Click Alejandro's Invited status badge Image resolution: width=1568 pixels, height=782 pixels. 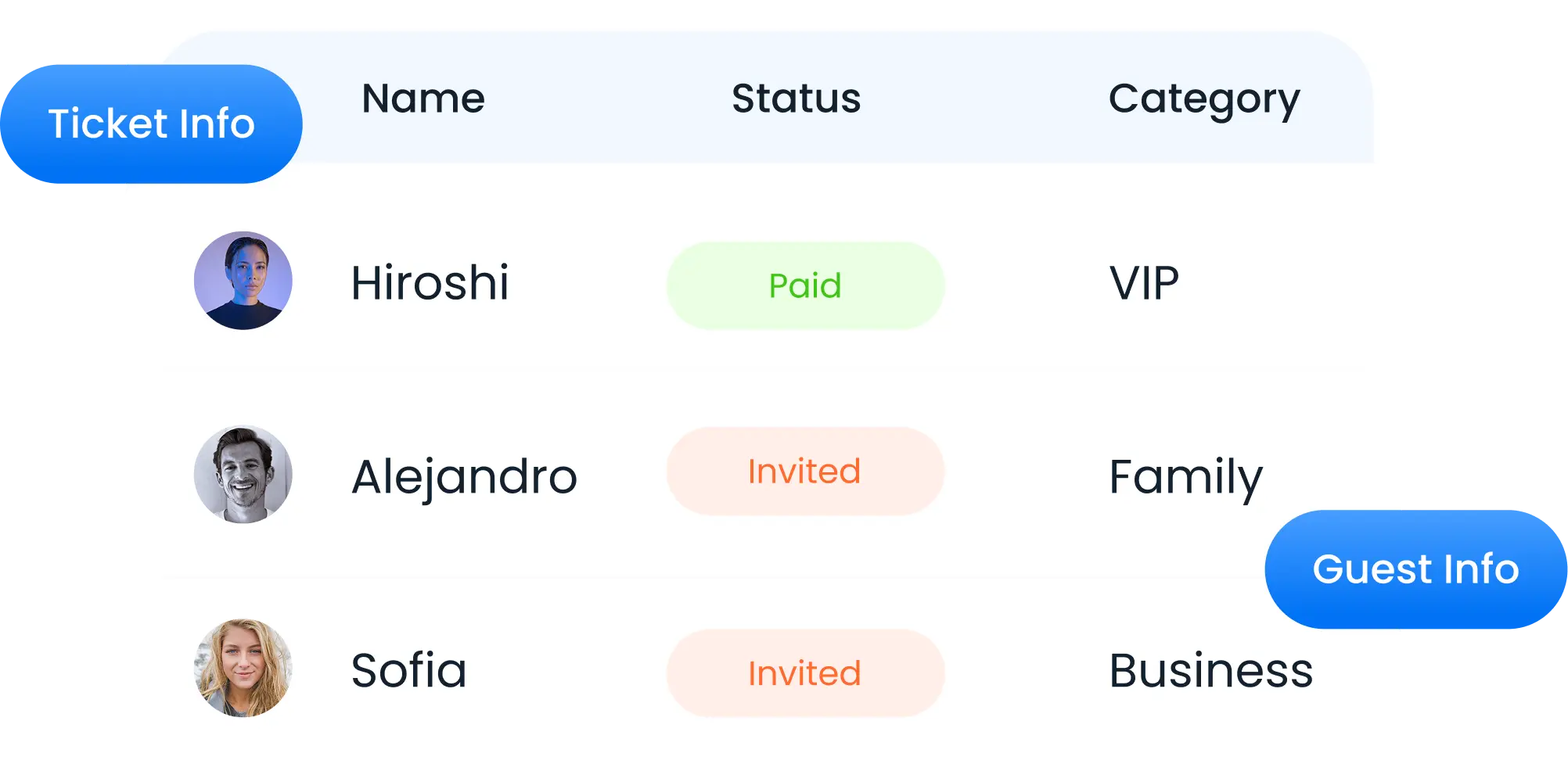[805, 472]
